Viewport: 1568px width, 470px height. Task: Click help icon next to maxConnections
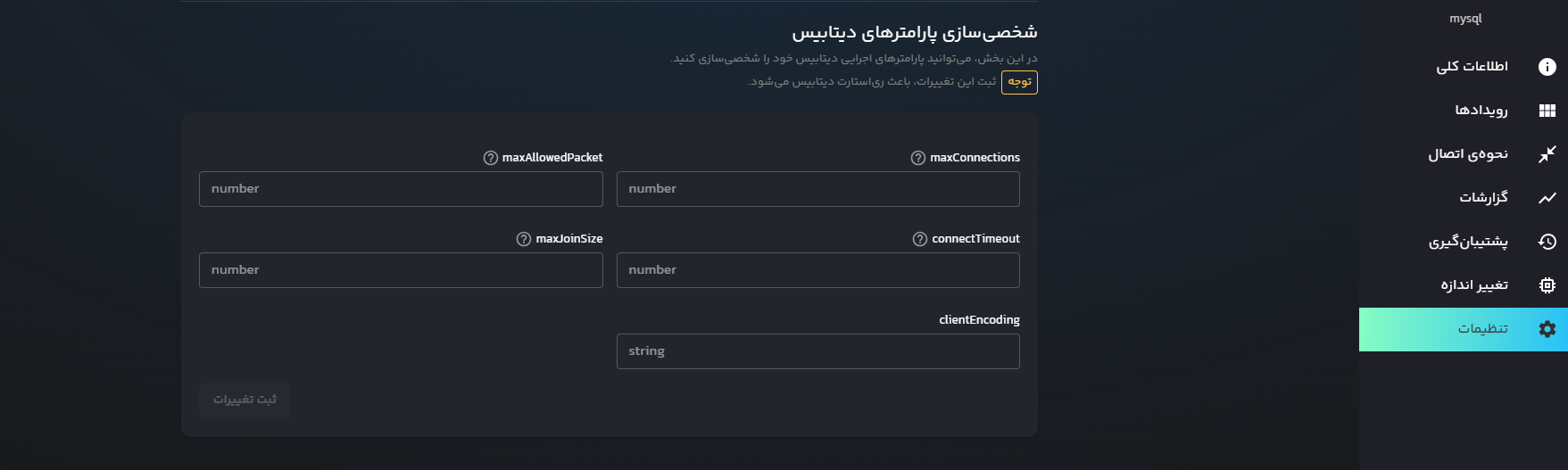click(917, 158)
